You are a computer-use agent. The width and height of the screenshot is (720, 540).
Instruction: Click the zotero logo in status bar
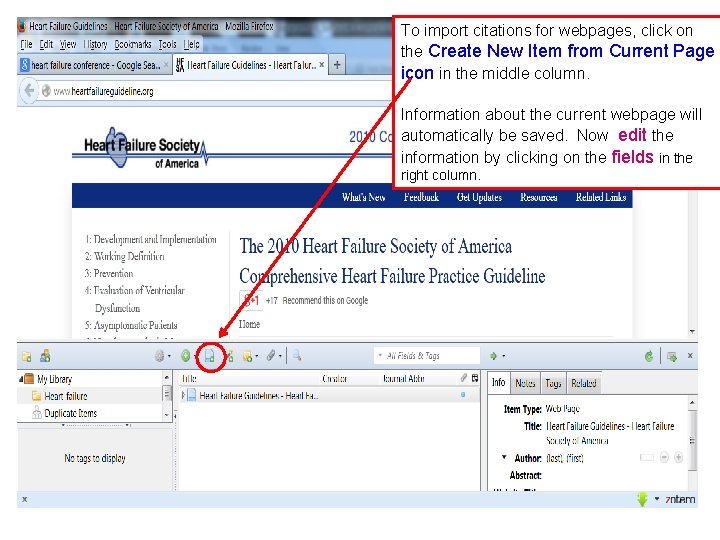click(x=680, y=500)
